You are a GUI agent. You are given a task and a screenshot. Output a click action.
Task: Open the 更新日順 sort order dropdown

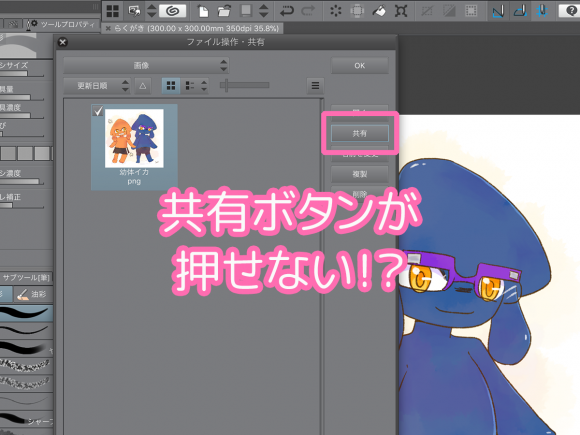point(97,86)
